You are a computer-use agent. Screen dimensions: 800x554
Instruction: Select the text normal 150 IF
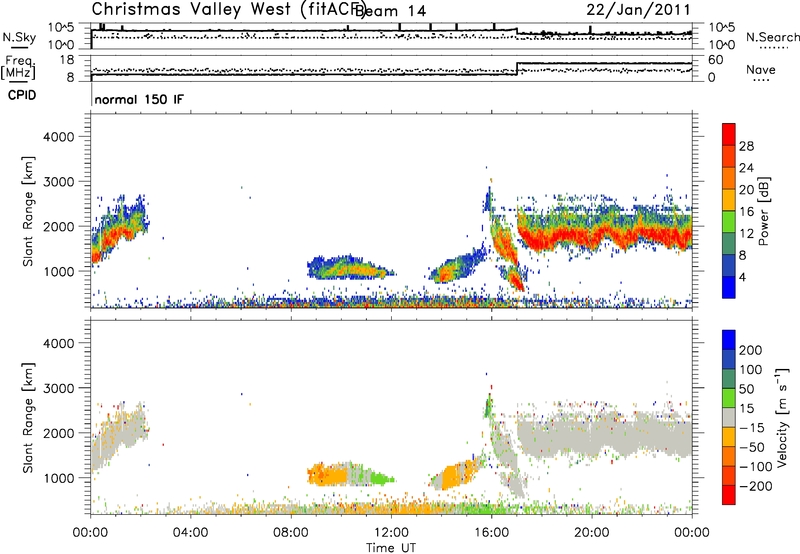pos(139,99)
